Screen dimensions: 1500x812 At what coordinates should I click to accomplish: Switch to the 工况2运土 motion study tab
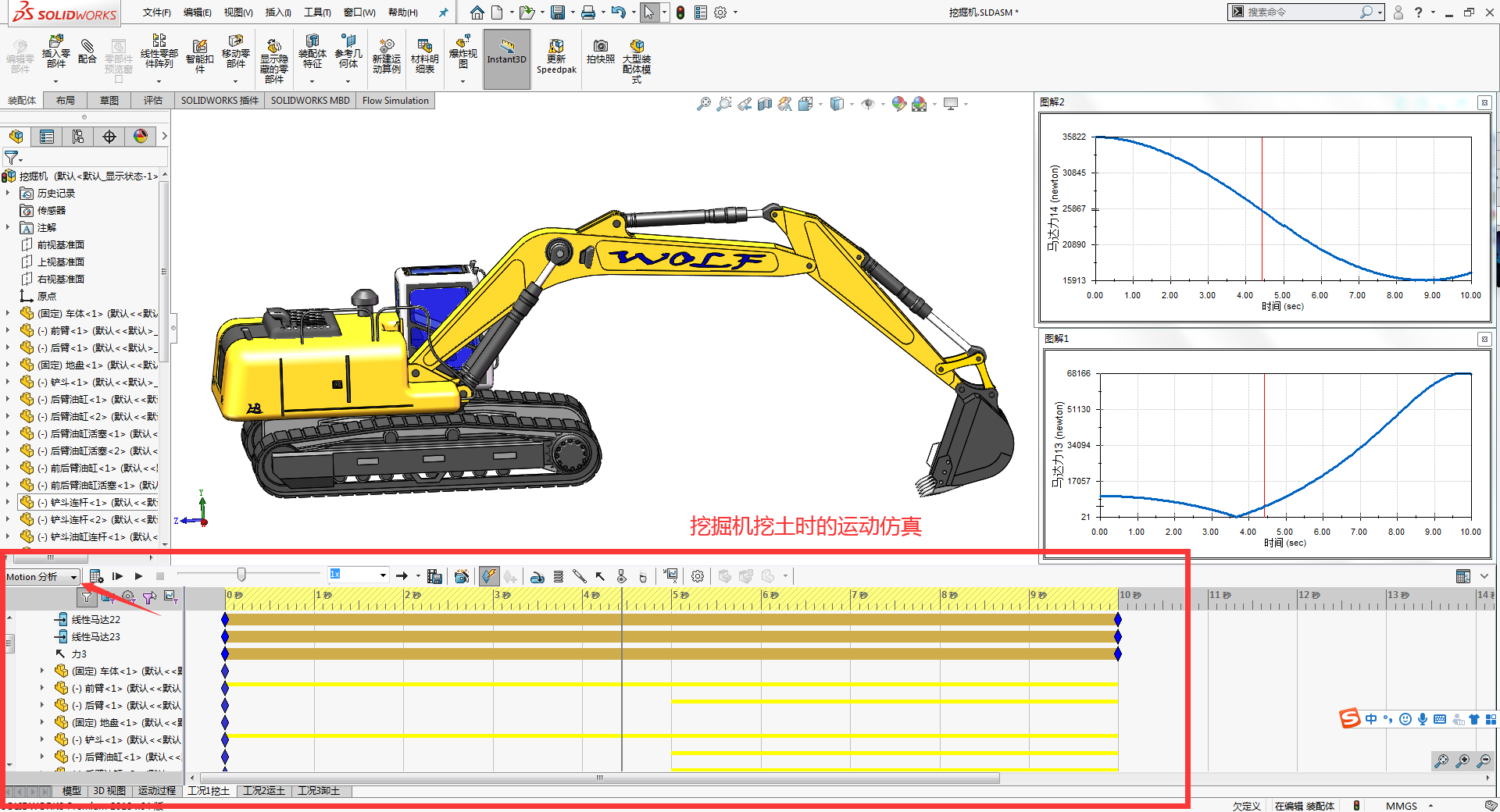[264, 791]
